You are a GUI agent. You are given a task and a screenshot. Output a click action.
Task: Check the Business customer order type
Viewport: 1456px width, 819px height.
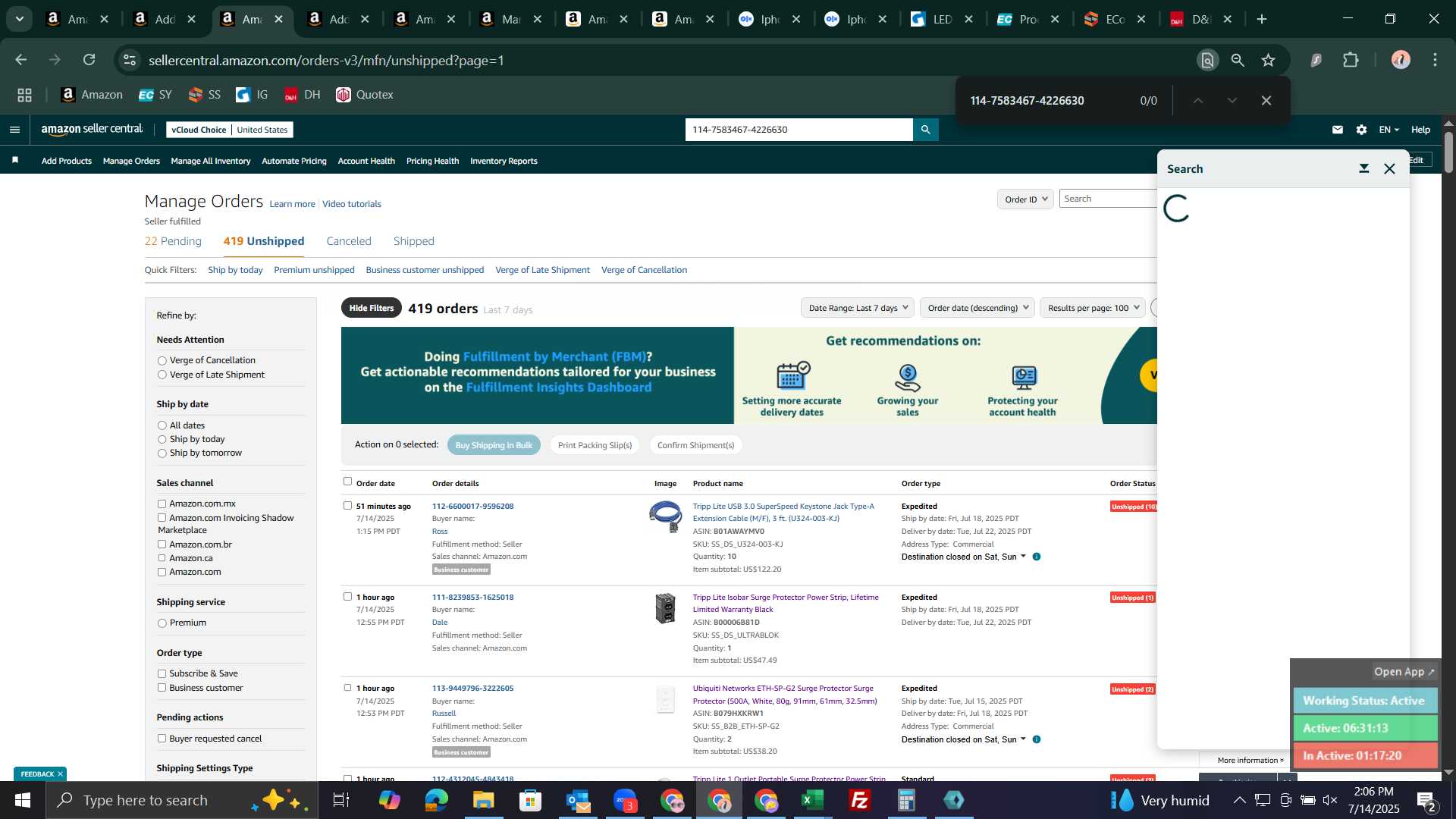point(162,688)
